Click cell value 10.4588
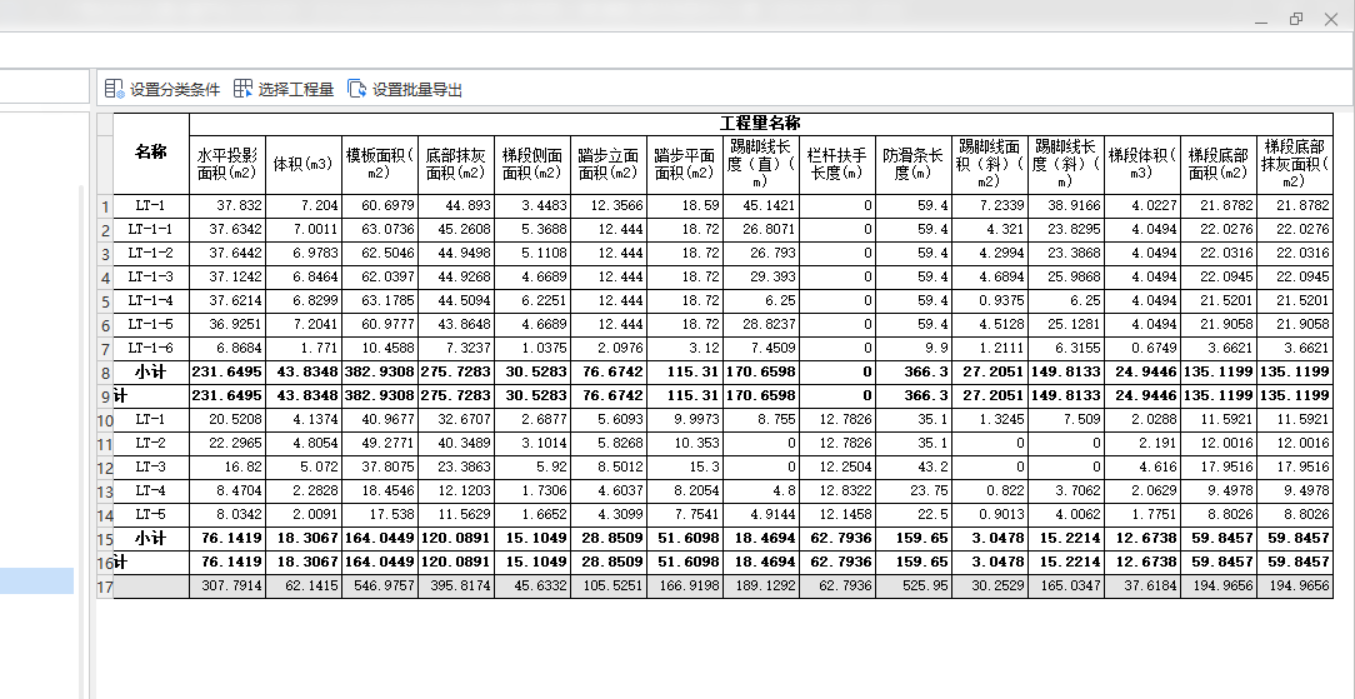 (x=380, y=349)
